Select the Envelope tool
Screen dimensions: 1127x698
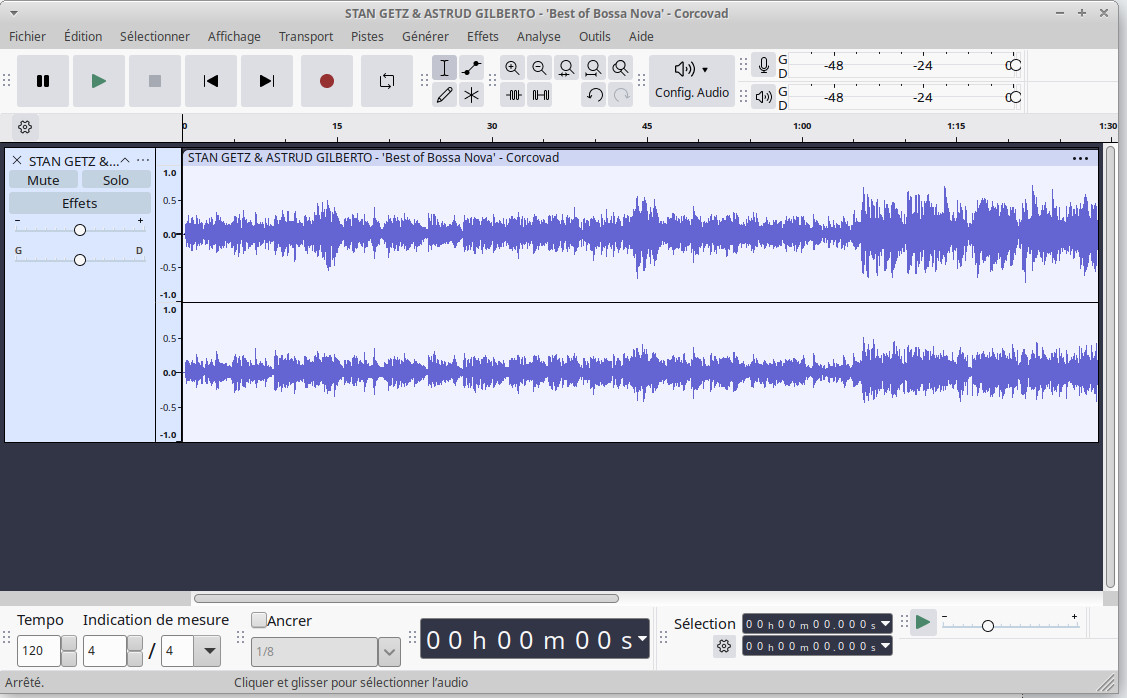tap(471, 68)
